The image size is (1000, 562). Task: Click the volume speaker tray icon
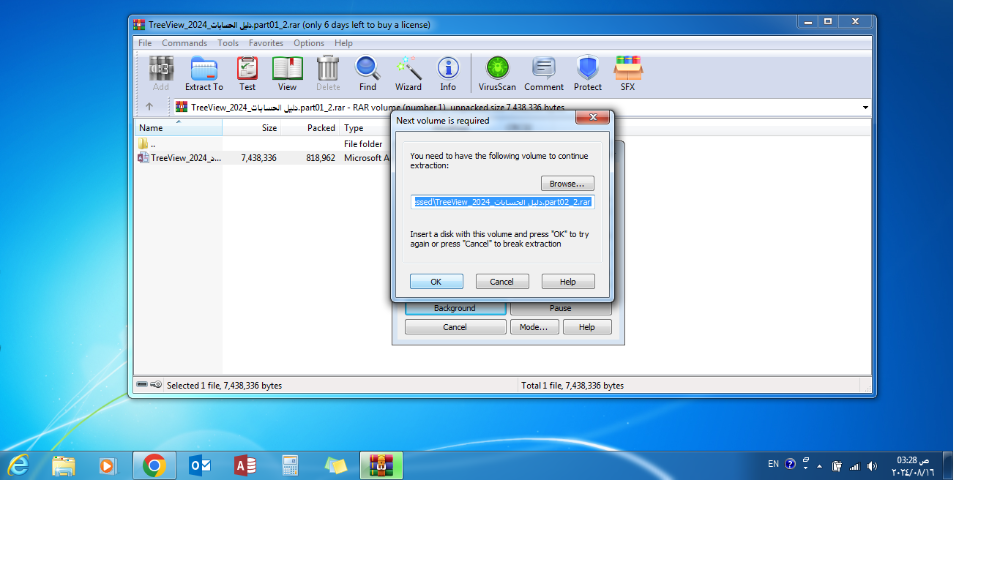[872, 466]
